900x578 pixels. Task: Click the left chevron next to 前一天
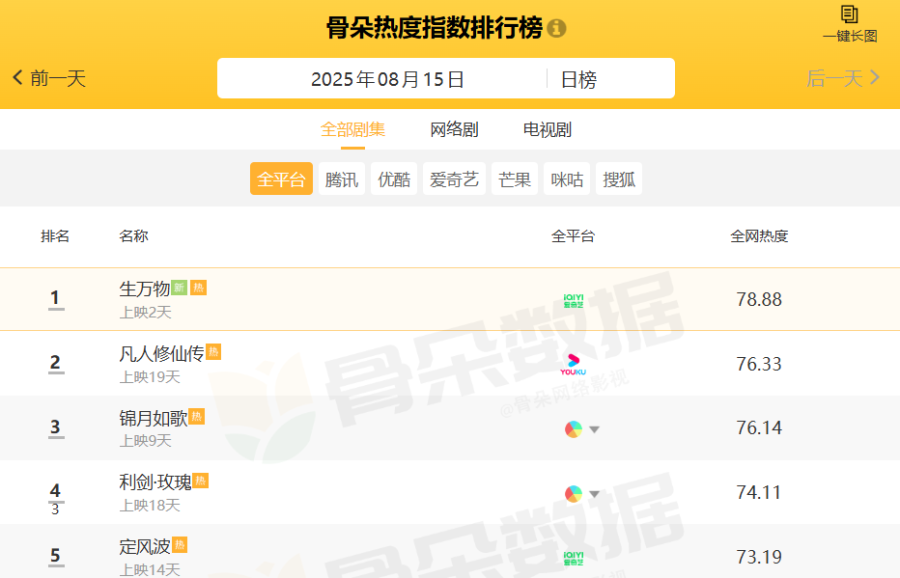click(x=18, y=77)
